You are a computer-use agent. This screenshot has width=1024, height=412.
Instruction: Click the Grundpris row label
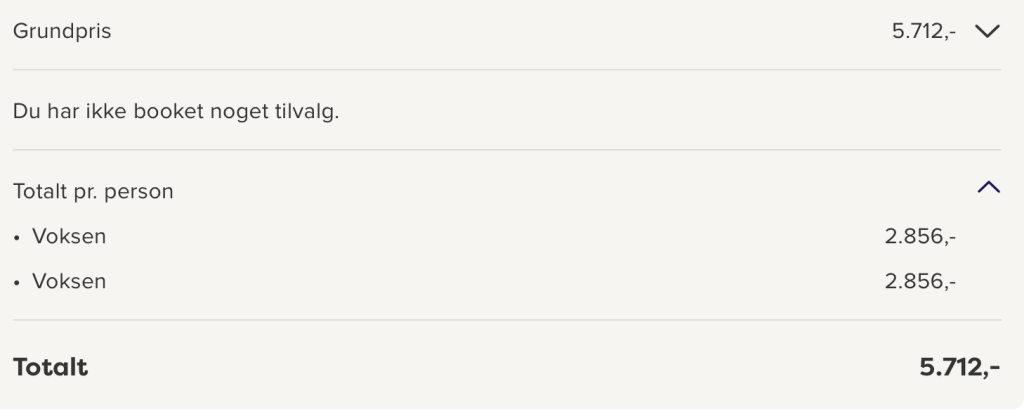(x=62, y=31)
